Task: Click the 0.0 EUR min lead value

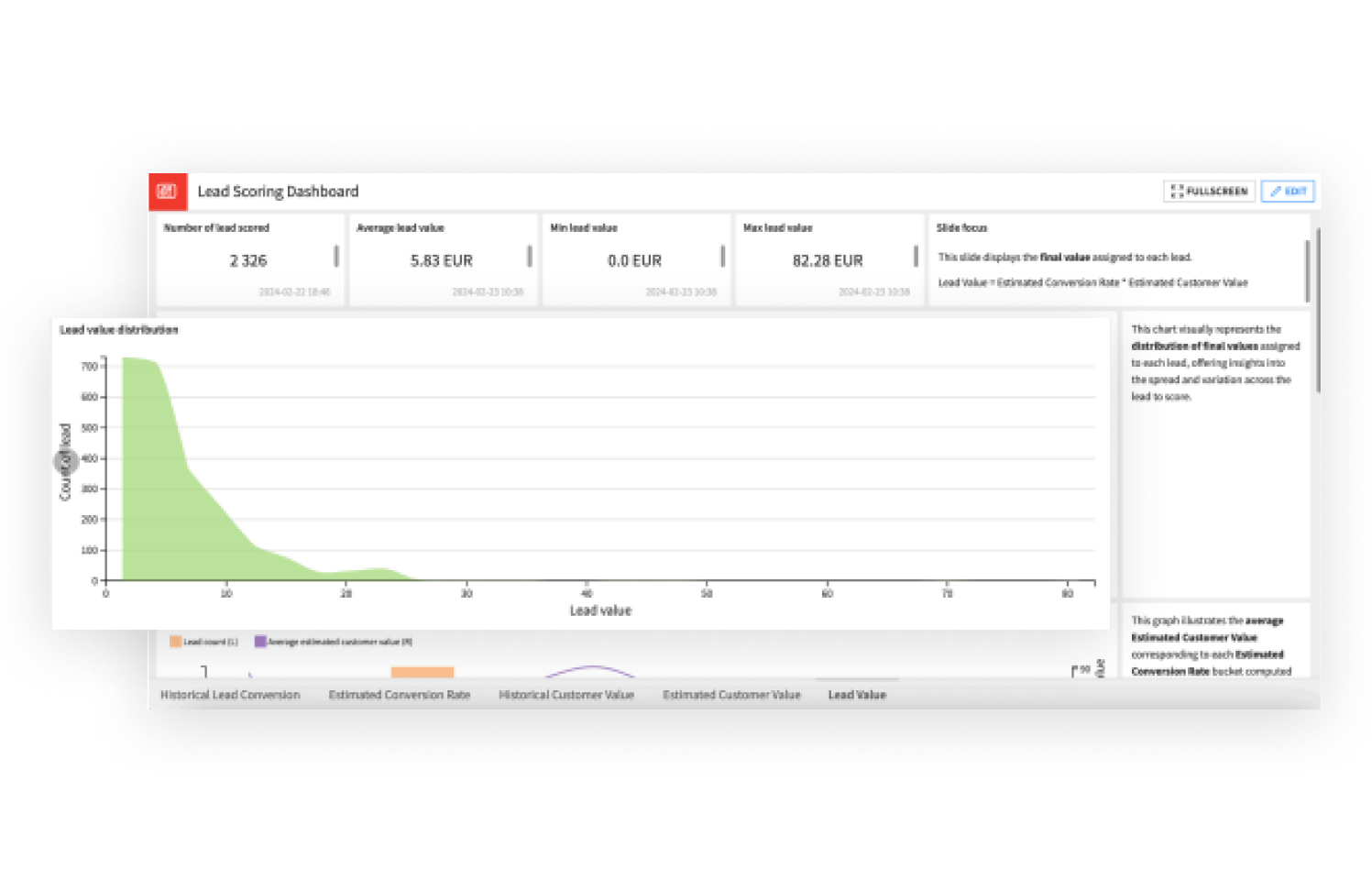Action: point(634,261)
